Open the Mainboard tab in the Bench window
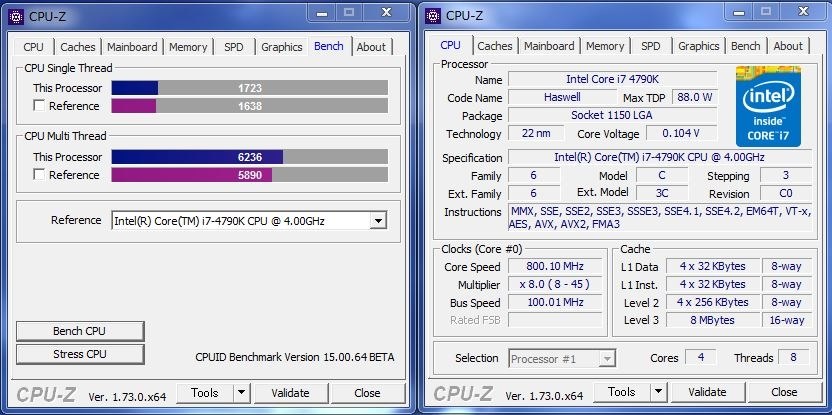Viewport: 832px width, 415px height. click(132, 47)
